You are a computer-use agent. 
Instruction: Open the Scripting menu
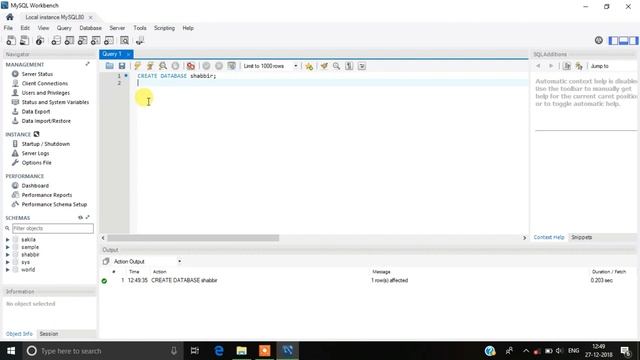pos(164,28)
